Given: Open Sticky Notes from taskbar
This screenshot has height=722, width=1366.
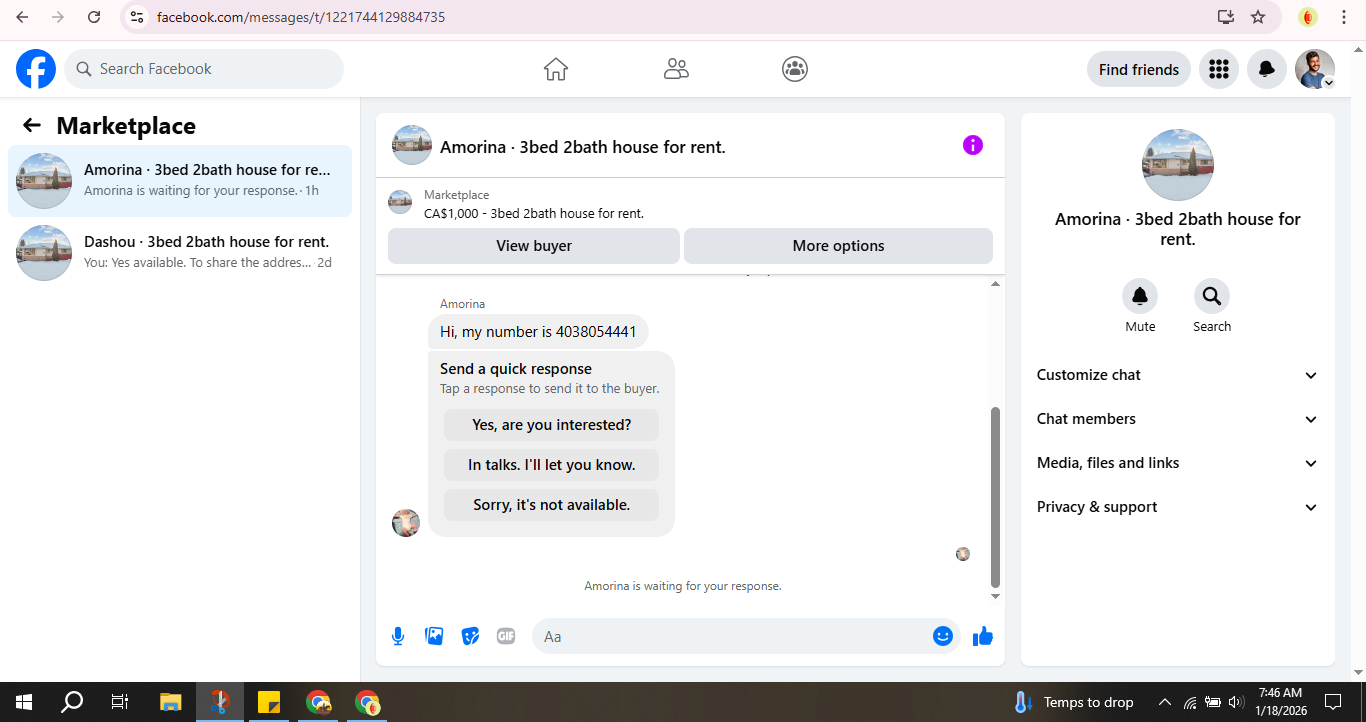Looking at the screenshot, I should pyautogui.click(x=269, y=702).
